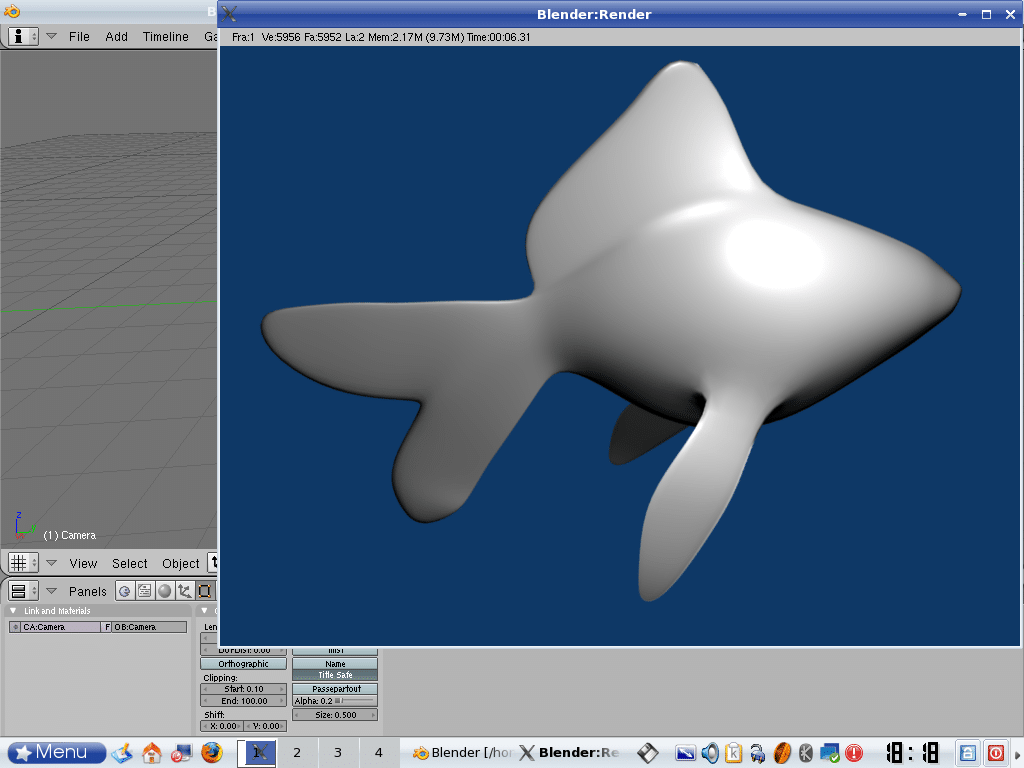Open the Logic context panel icon

coord(125,591)
